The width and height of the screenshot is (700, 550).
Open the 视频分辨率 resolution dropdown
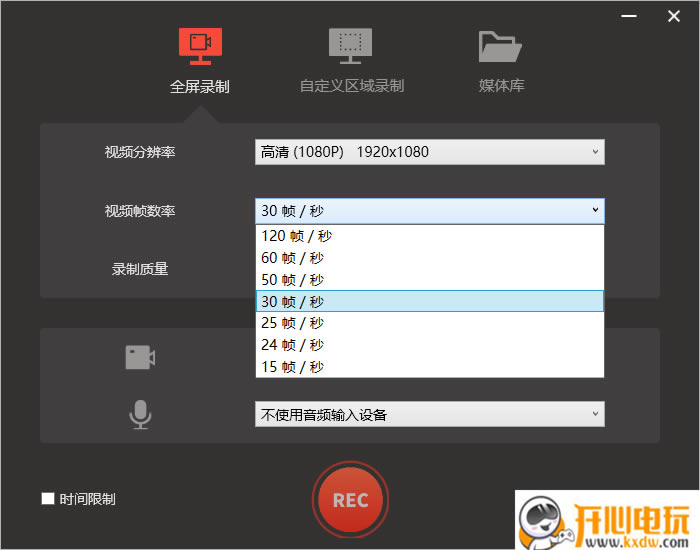[430, 152]
